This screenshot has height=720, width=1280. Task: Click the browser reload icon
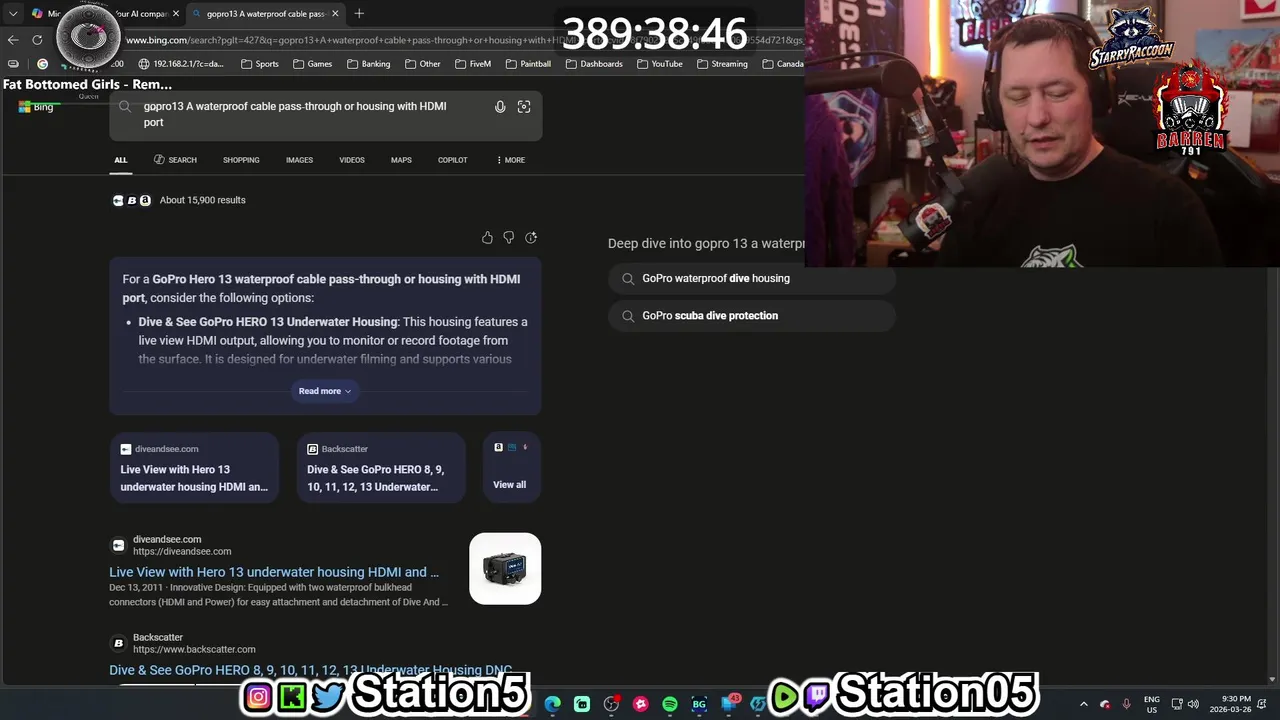(x=37, y=40)
